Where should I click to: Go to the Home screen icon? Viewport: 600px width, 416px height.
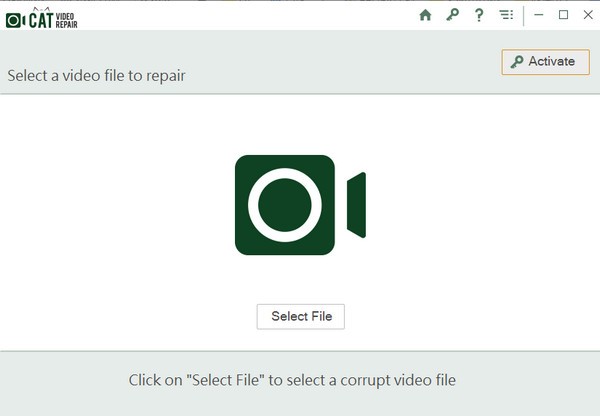point(425,15)
